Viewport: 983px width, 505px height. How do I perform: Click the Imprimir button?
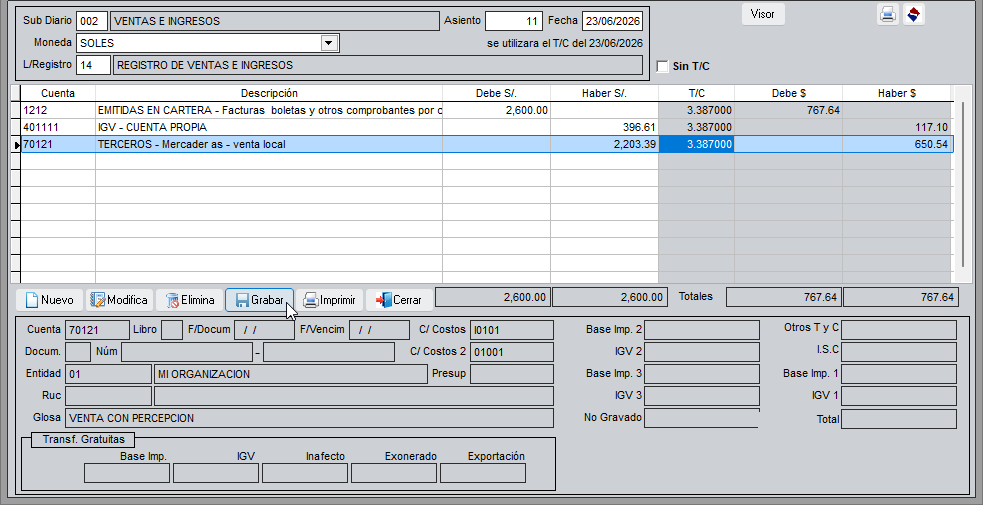(x=329, y=300)
